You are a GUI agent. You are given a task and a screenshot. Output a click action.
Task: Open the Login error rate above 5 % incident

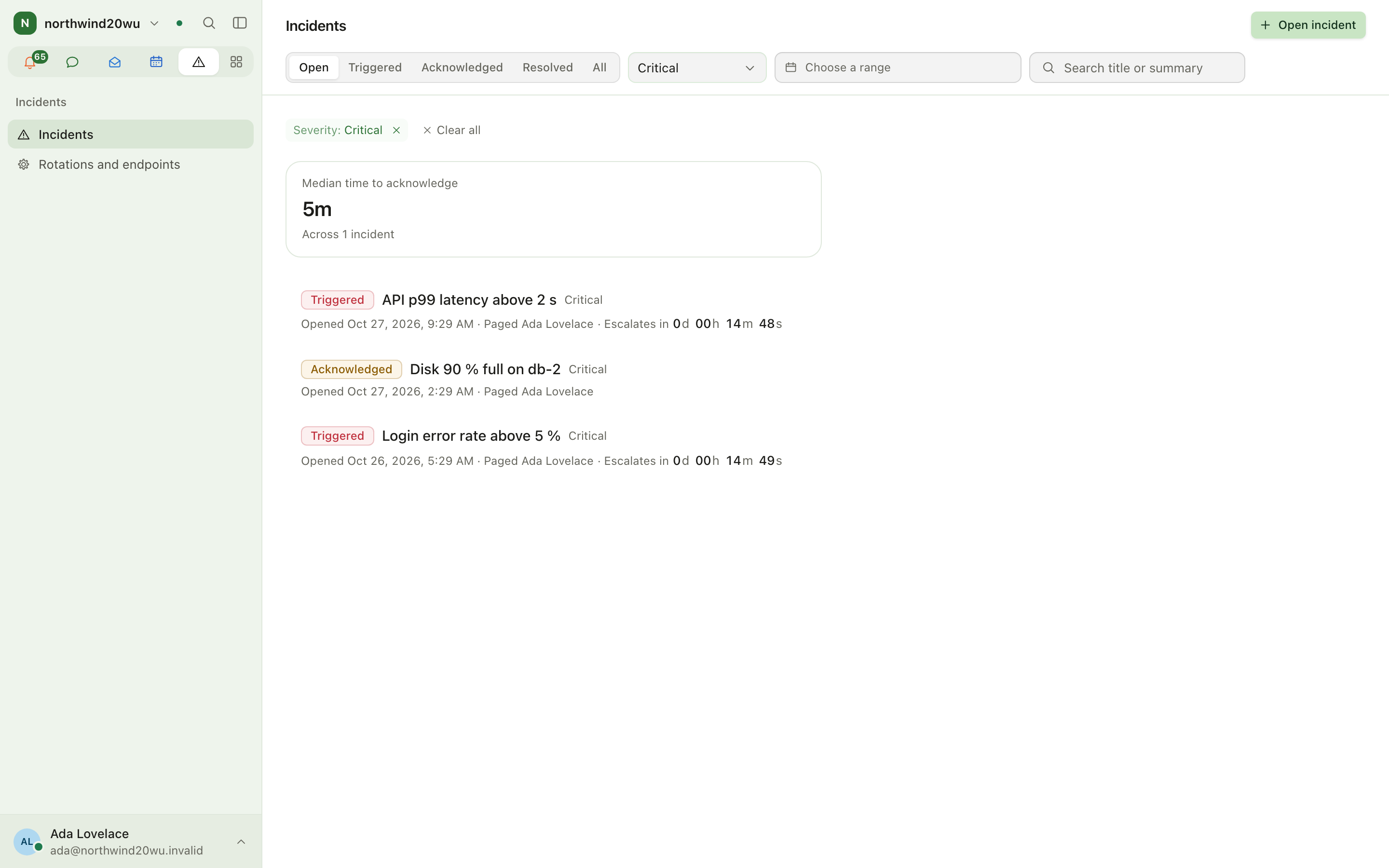[471, 436]
